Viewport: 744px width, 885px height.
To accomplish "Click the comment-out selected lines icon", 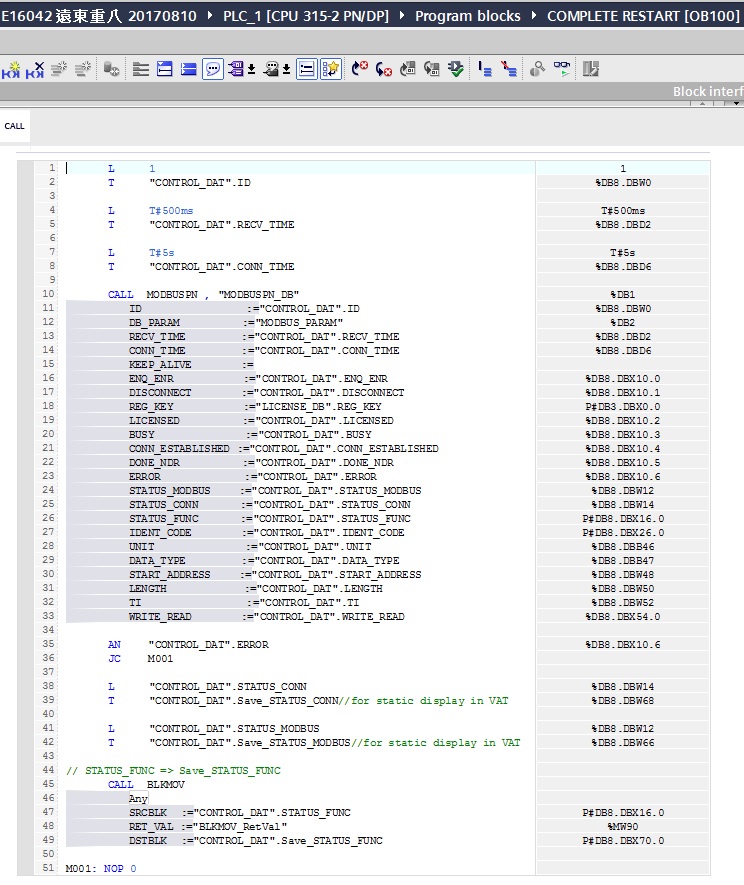I will point(485,69).
